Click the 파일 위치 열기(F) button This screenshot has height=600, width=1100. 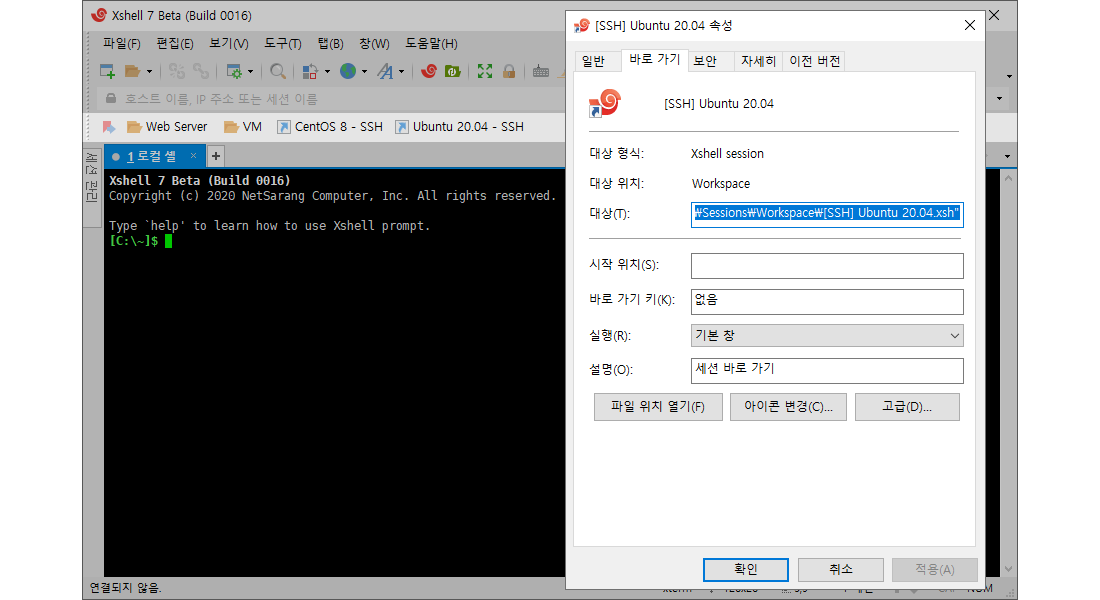[658, 407]
